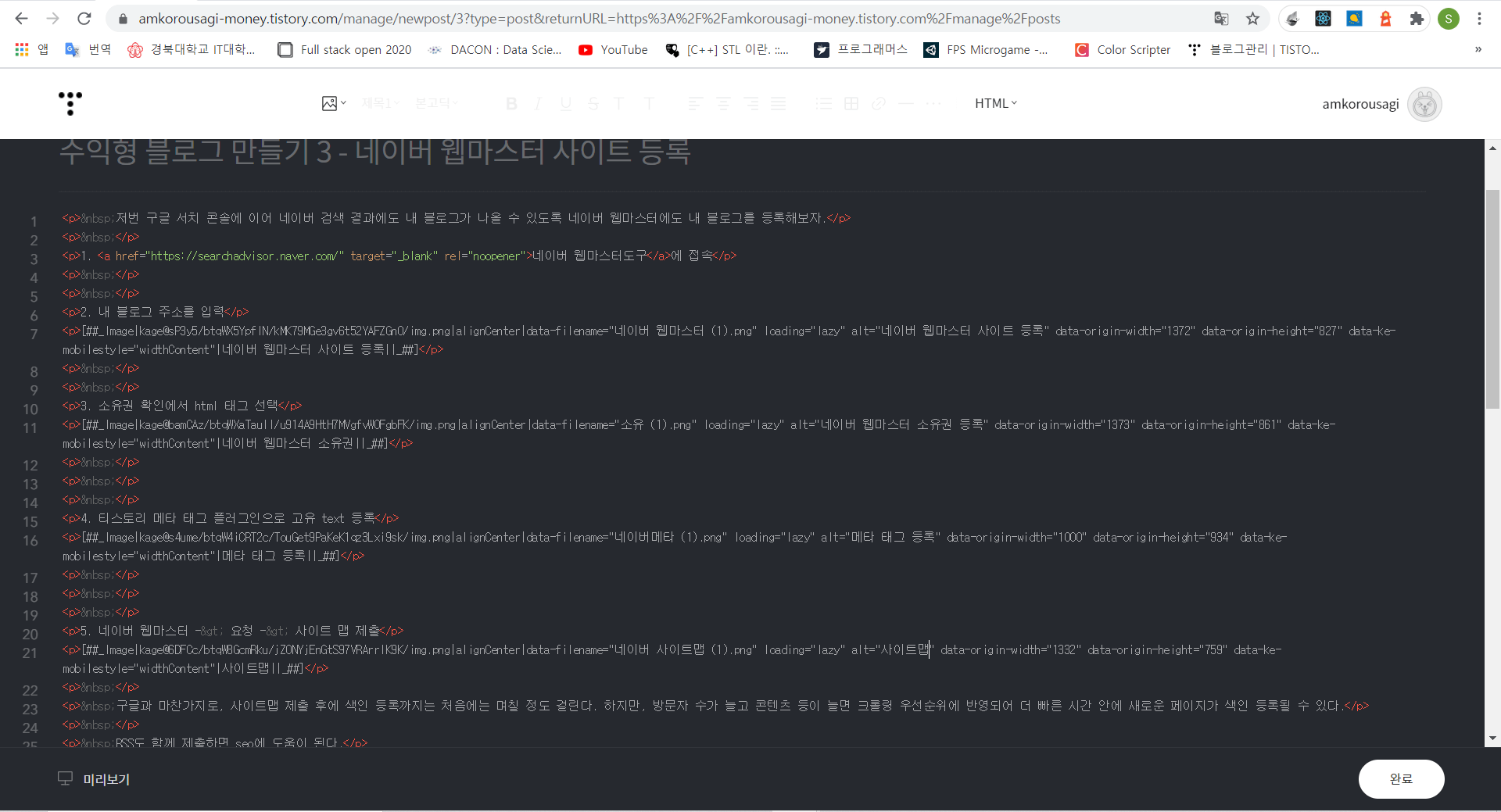The width and height of the screenshot is (1501, 812).
Task: Insert a table from toolbar
Action: pos(851,103)
